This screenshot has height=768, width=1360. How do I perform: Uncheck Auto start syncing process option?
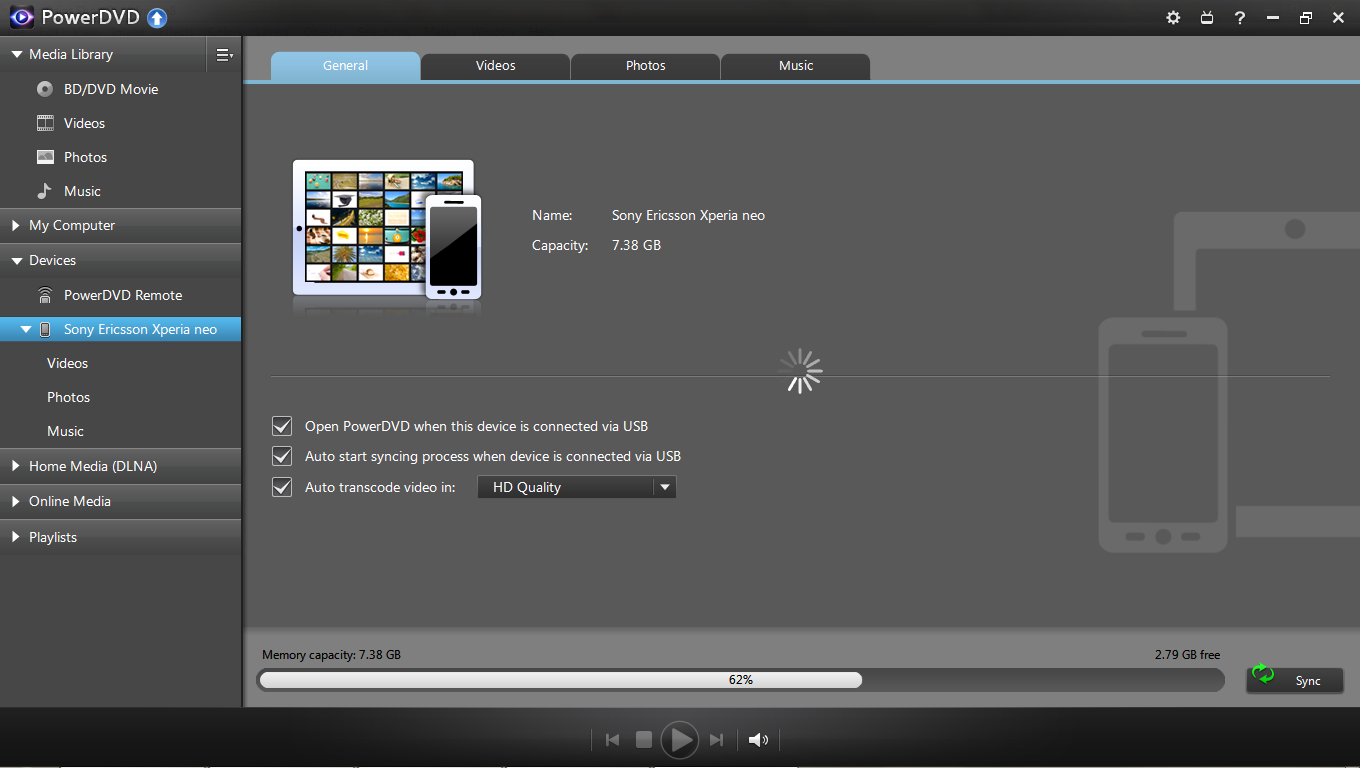(282, 456)
